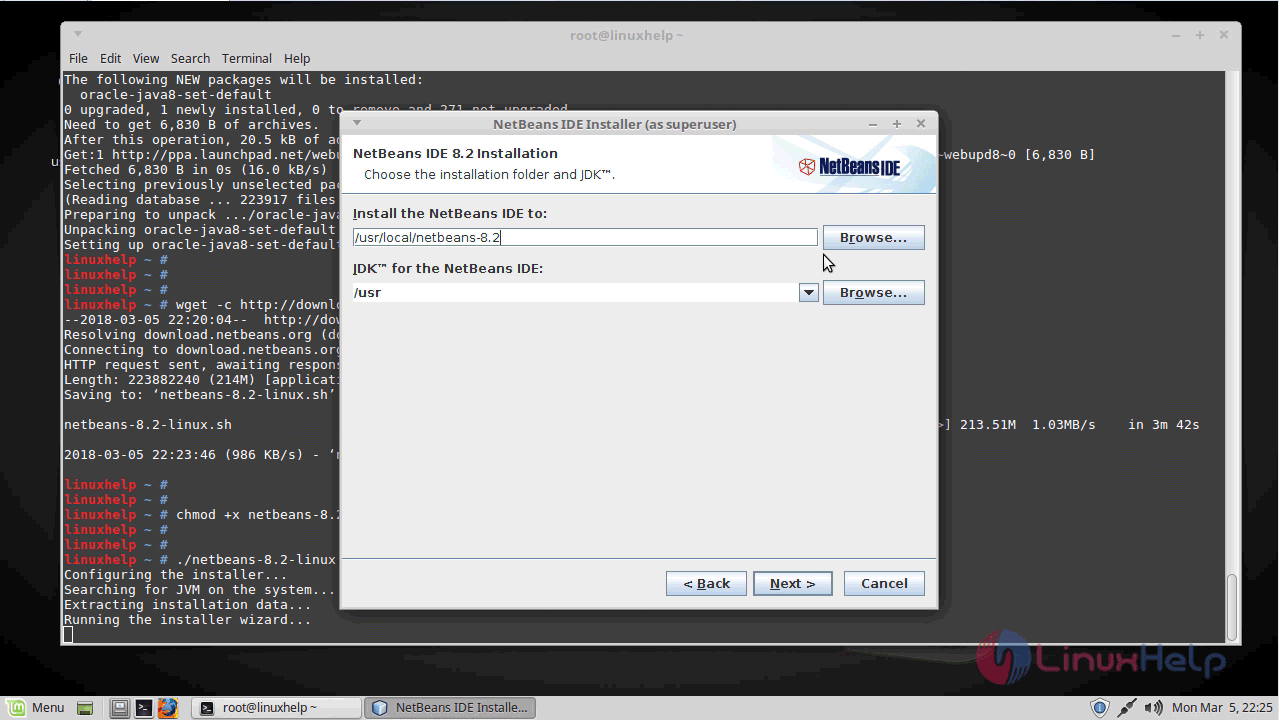Click the NetBeans IDE logo in header
This screenshot has width=1280, height=720.
pyautogui.click(x=850, y=166)
